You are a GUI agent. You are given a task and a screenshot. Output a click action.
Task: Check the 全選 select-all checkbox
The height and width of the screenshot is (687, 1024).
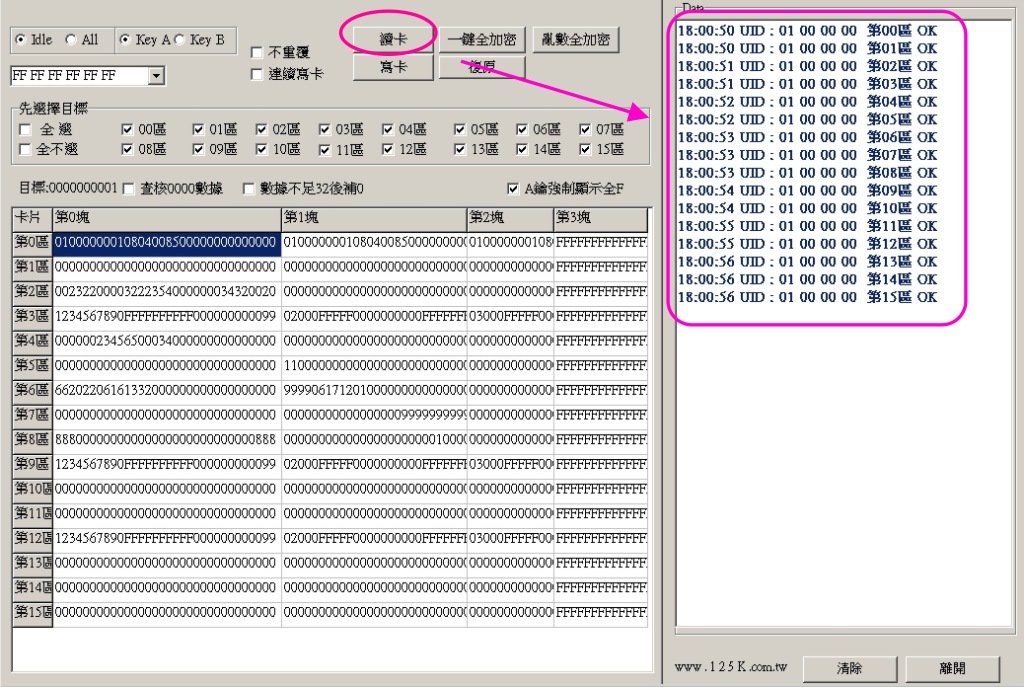coord(25,130)
